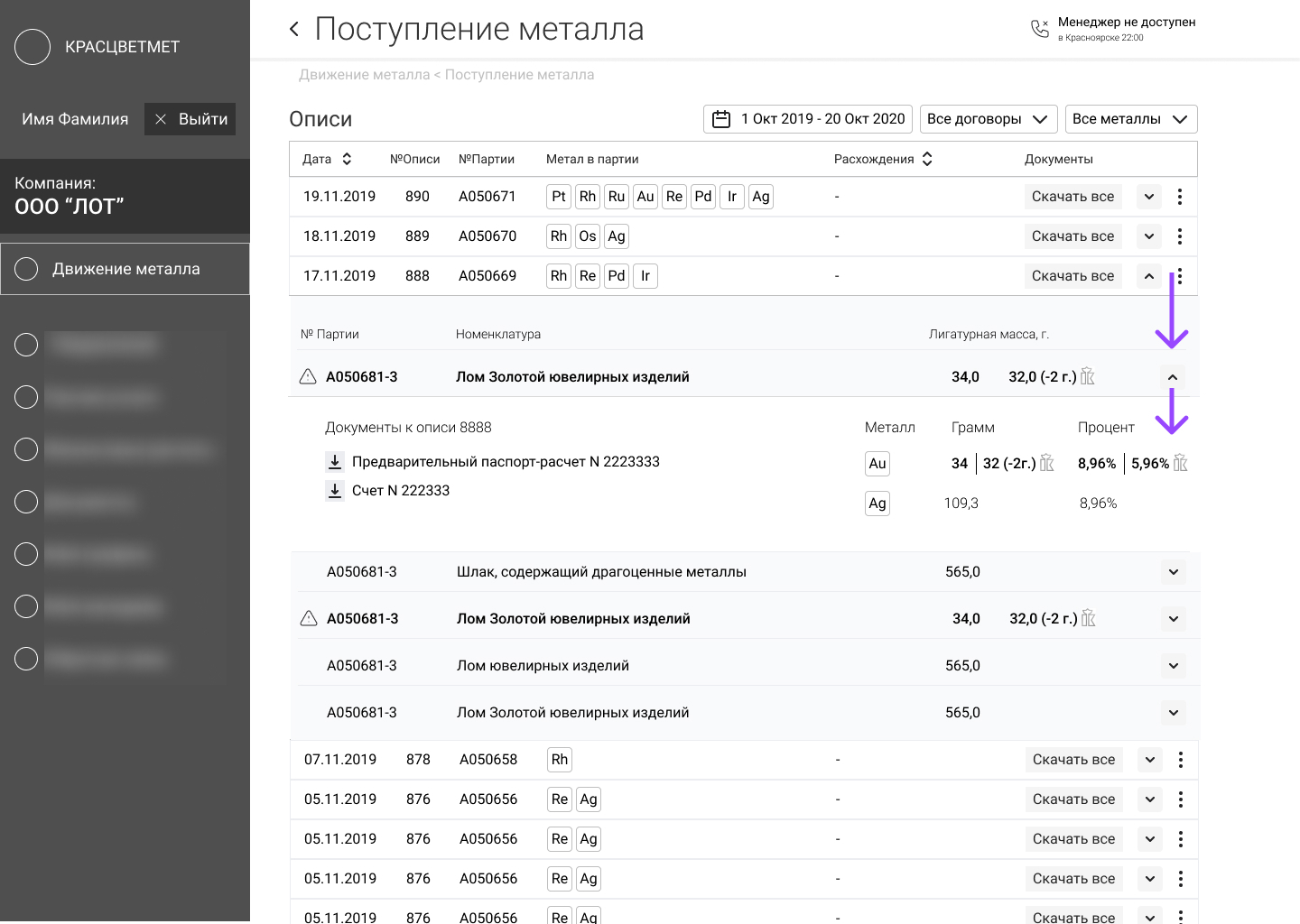Click batch number A050670
Screen dimensions: 1300x924
click(487, 236)
